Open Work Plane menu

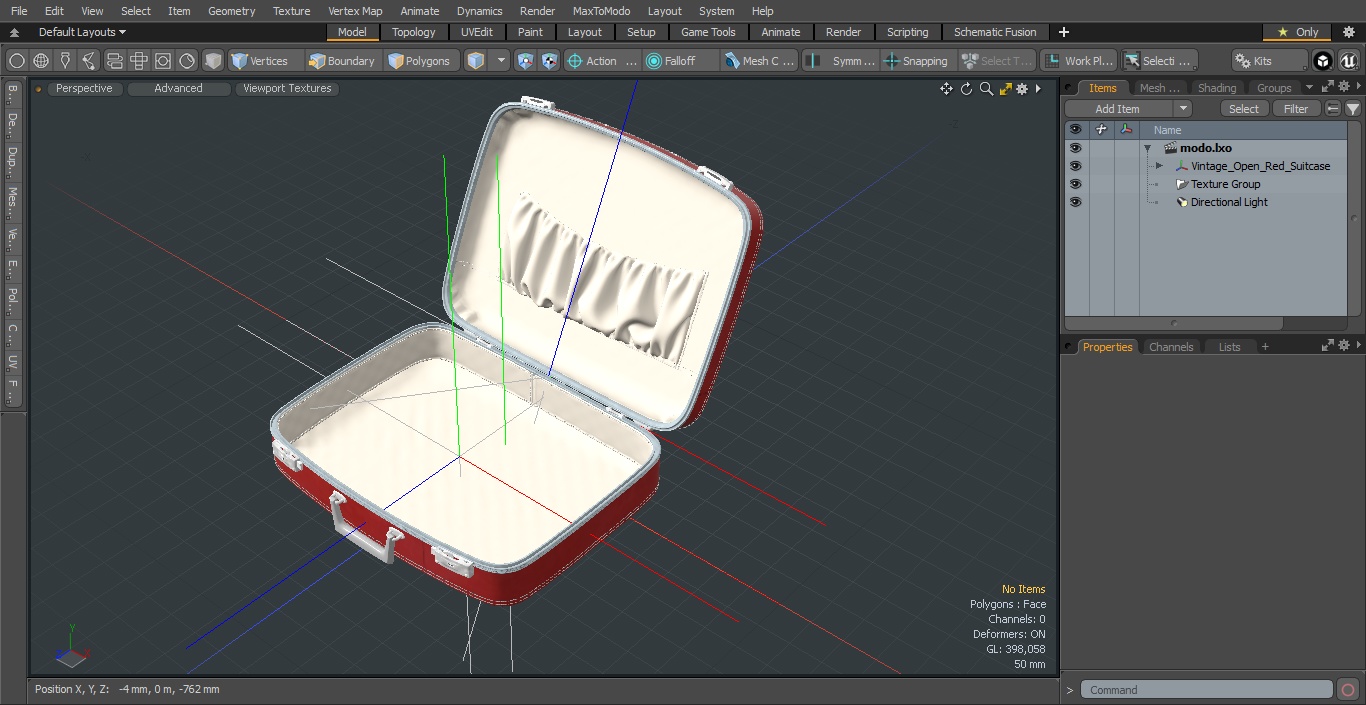coord(1079,61)
